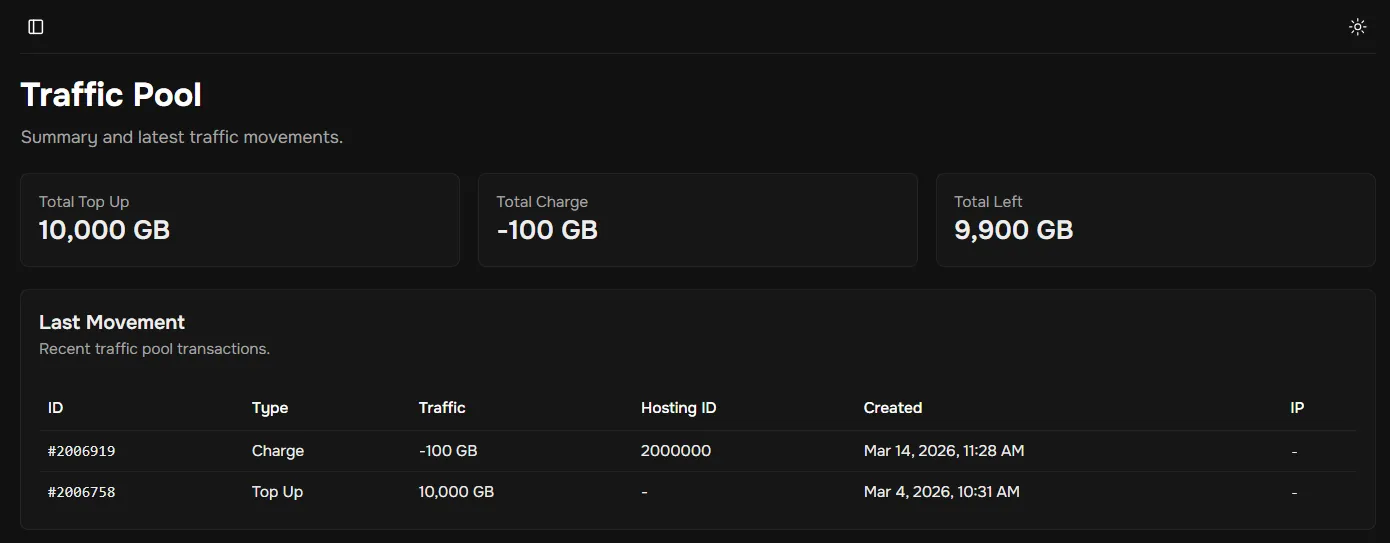1390x543 pixels.
Task: Open the Total Top Up card
Action: click(240, 220)
